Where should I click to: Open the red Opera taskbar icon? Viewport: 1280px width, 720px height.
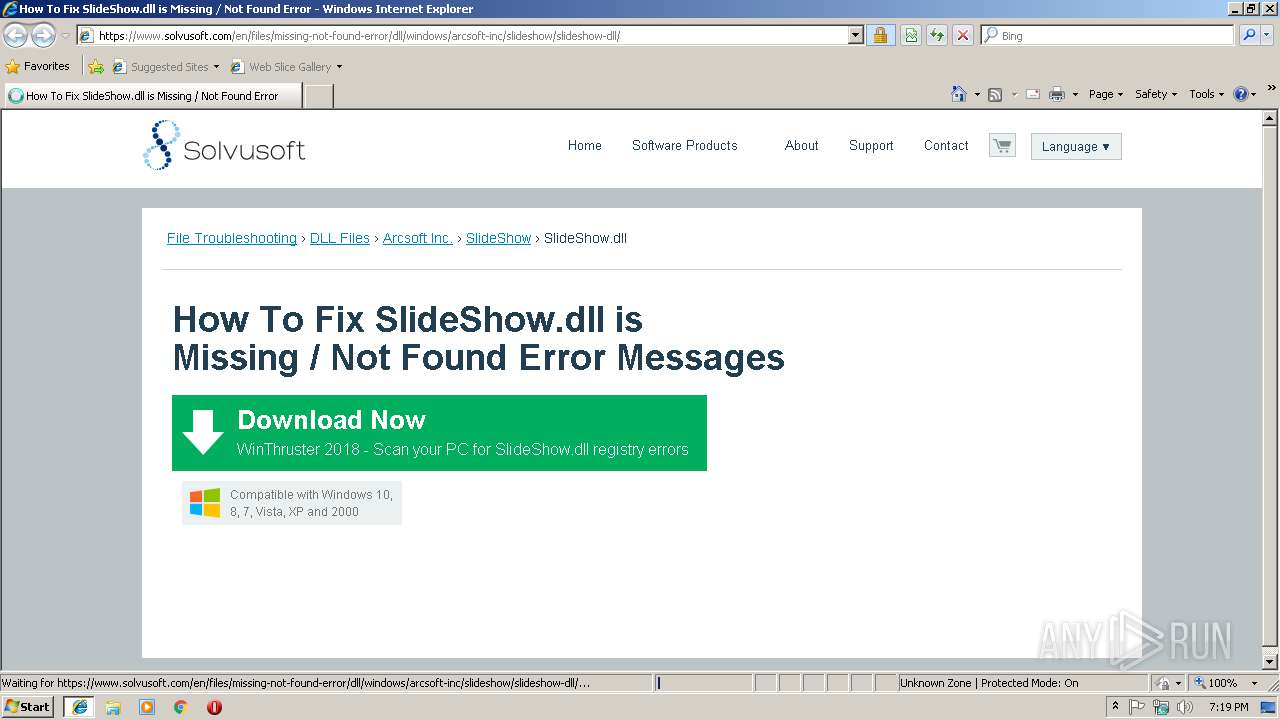coord(214,707)
